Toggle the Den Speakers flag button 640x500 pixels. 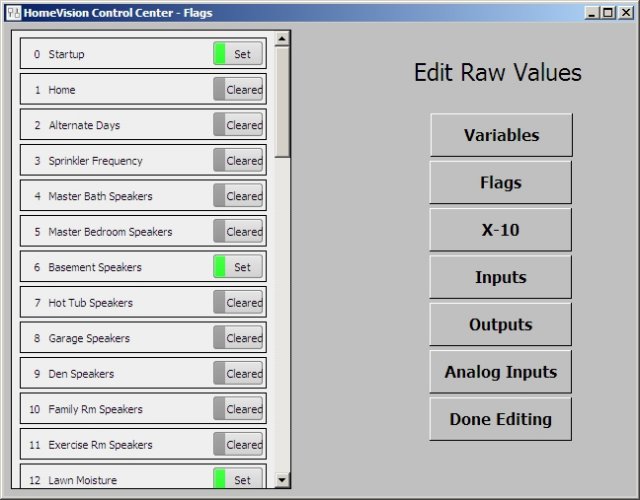(238, 373)
